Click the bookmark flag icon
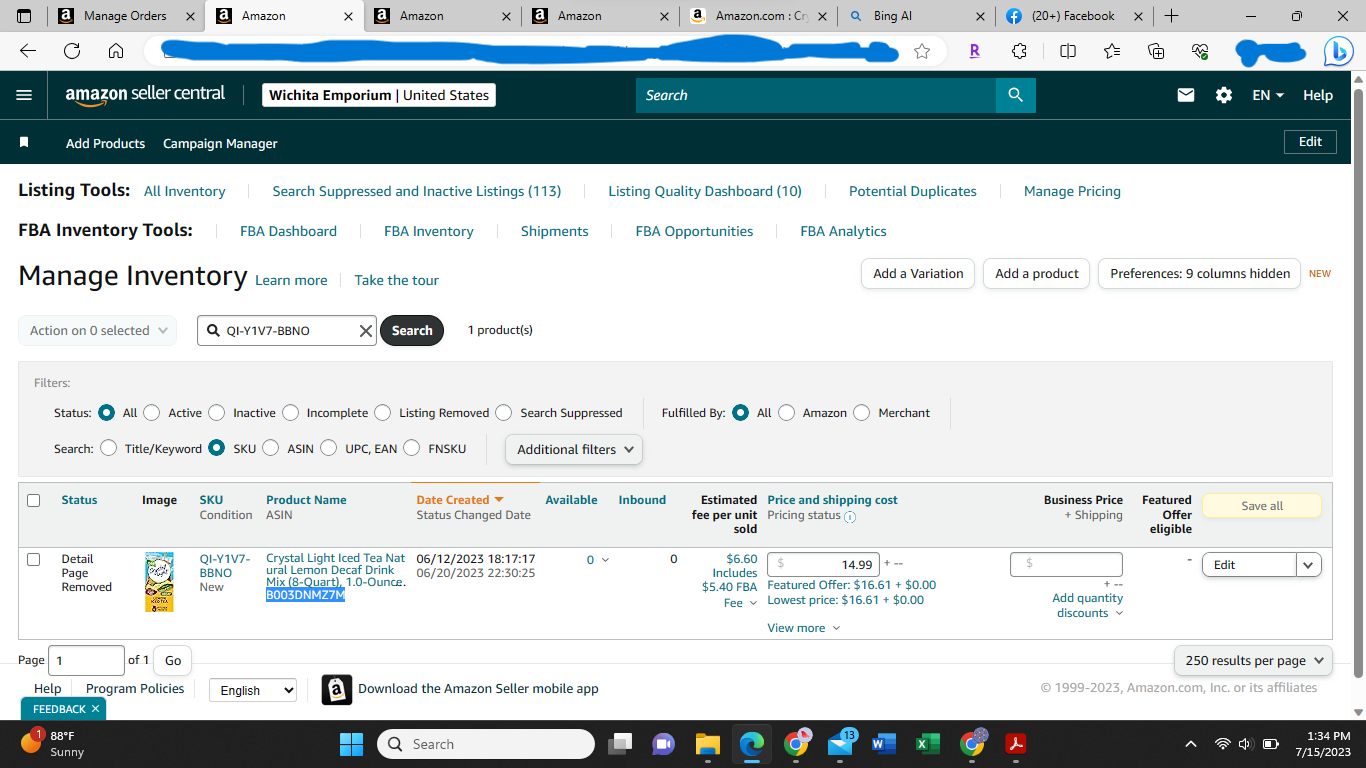This screenshot has height=768, width=1366. tap(24, 143)
